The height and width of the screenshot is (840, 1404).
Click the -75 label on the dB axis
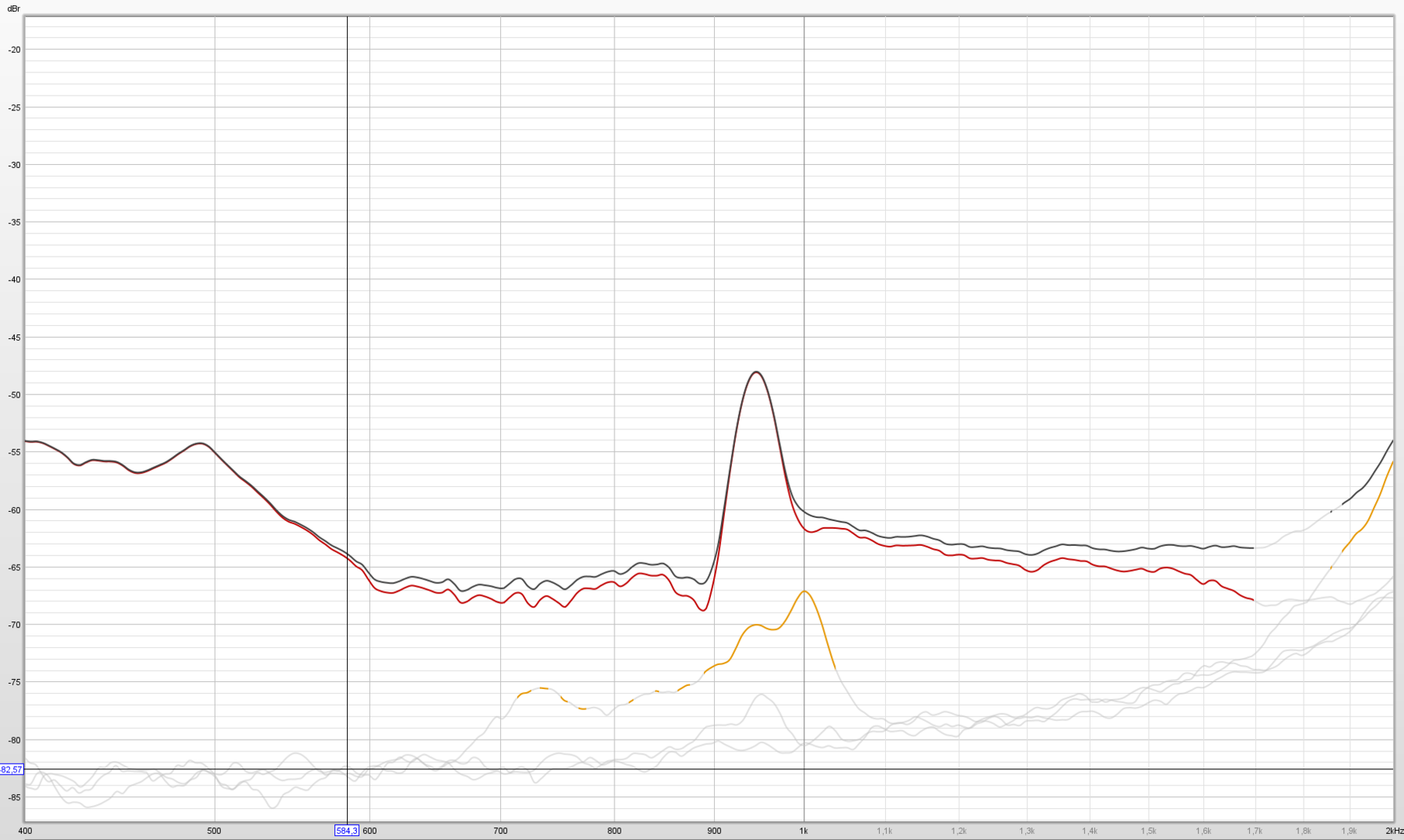click(x=14, y=683)
